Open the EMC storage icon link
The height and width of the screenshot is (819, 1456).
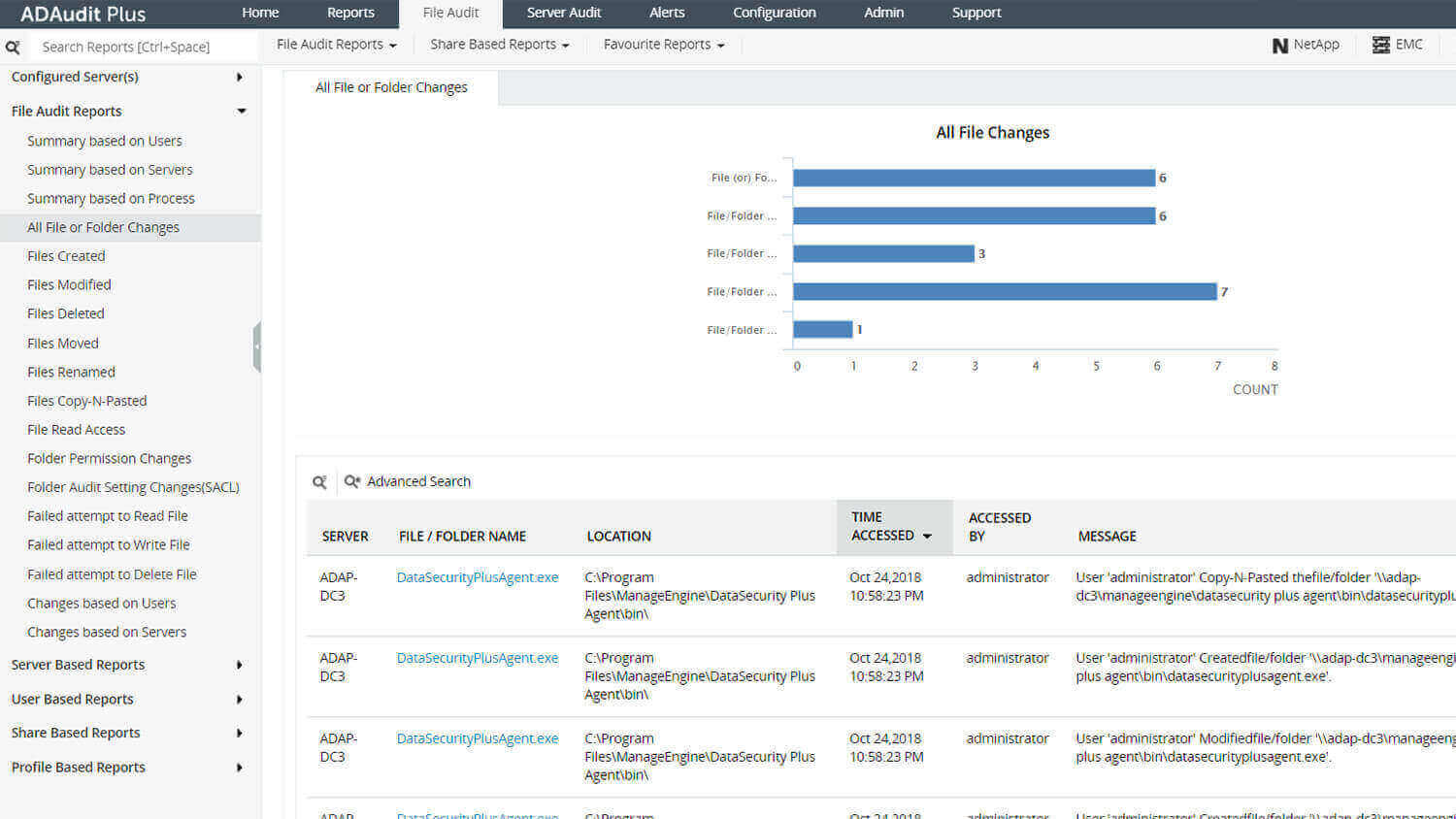click(x=1397, y=45)
